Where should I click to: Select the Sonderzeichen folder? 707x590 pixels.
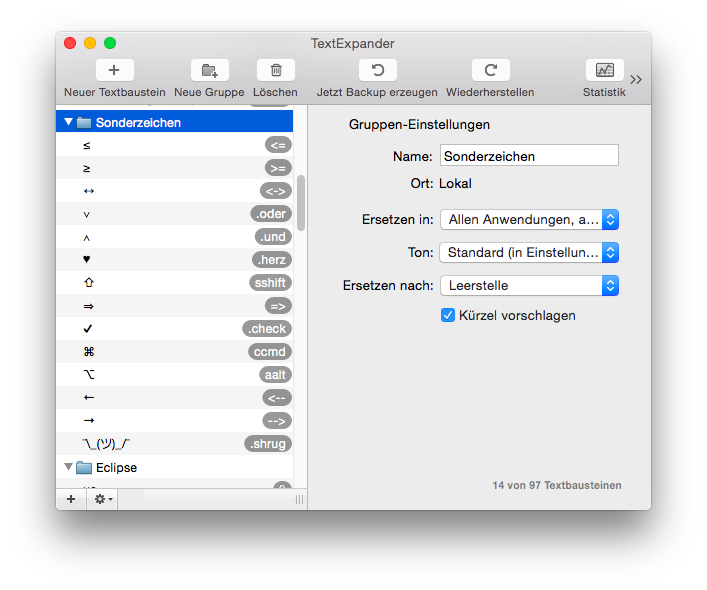[x=174, y=122]
